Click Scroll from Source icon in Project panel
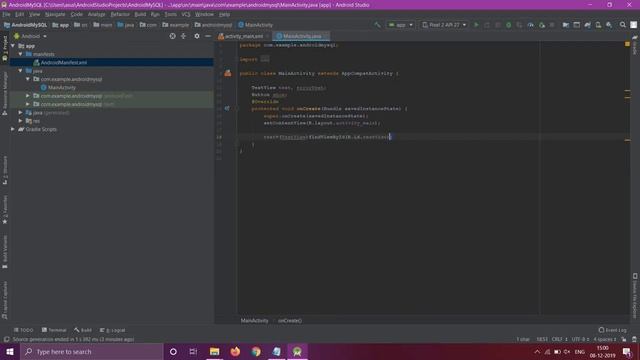Image resolution: width=640 pixels, height=360 pixels. coord(173,36)
